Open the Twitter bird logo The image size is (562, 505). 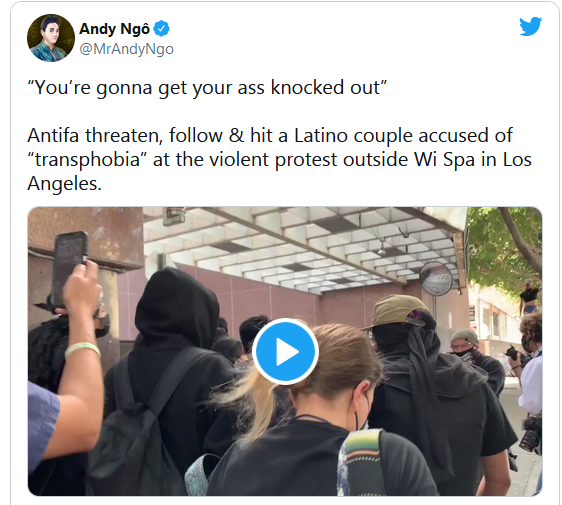point(530,26)
